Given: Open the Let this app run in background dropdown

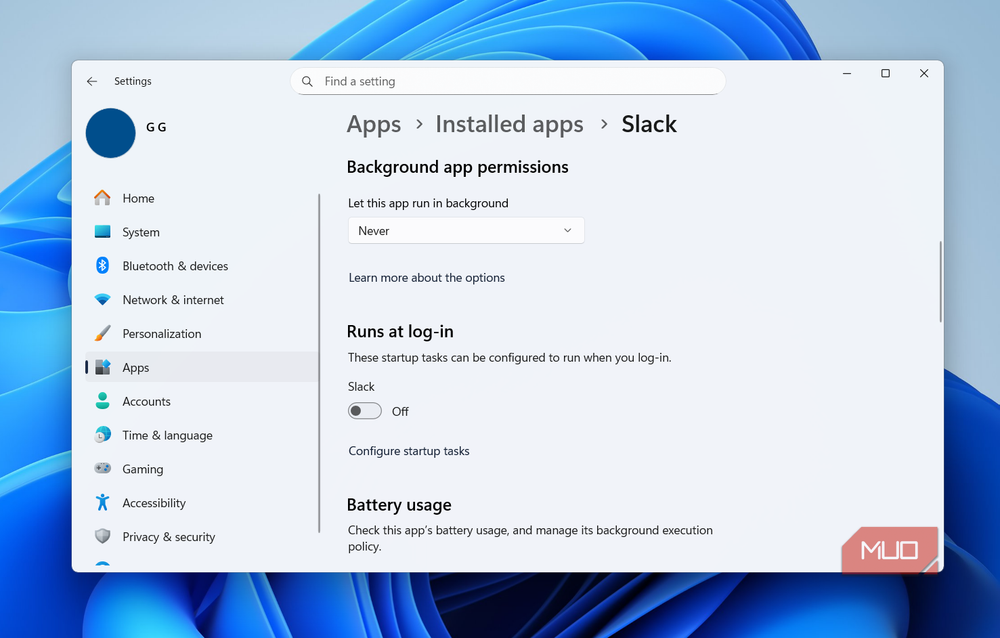Looking at the screenshot, I should (466, 231).
